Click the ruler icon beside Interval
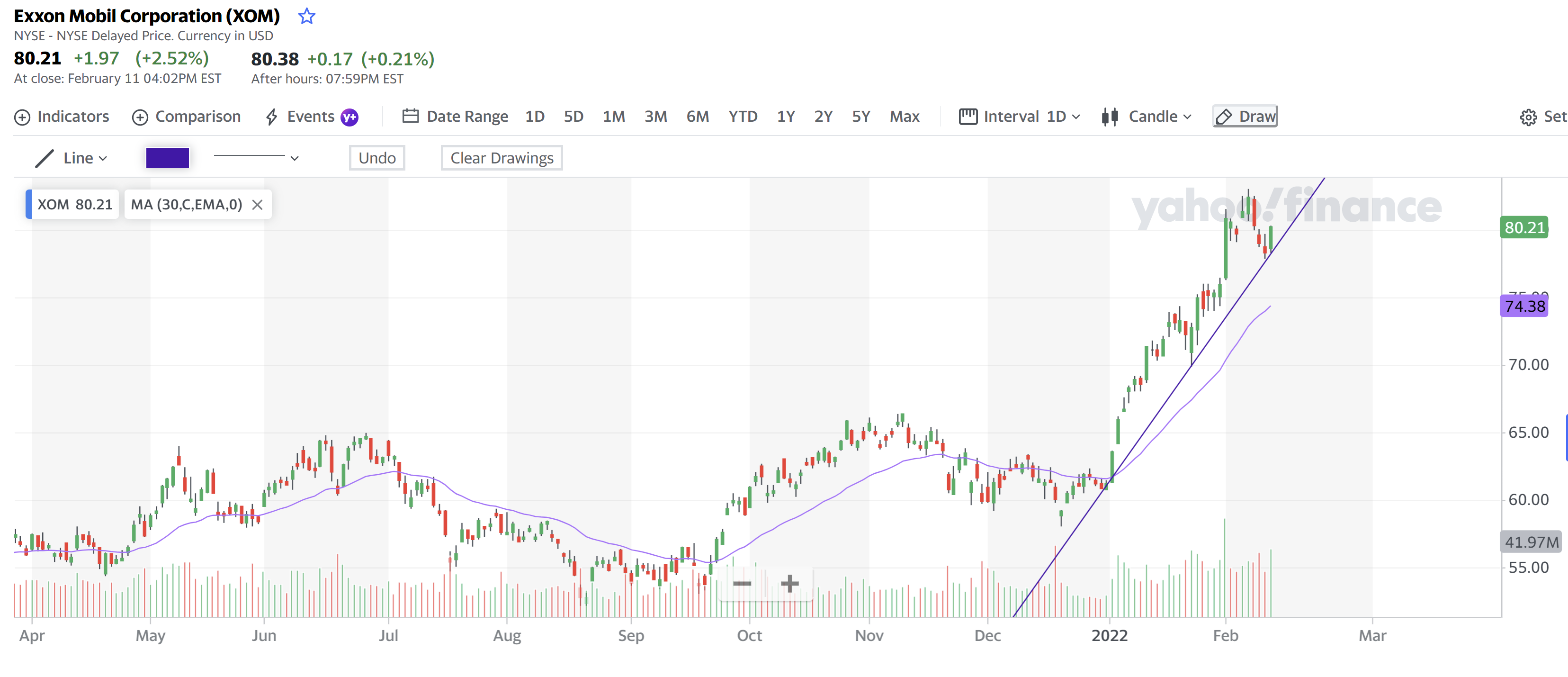 coord(968,116)
